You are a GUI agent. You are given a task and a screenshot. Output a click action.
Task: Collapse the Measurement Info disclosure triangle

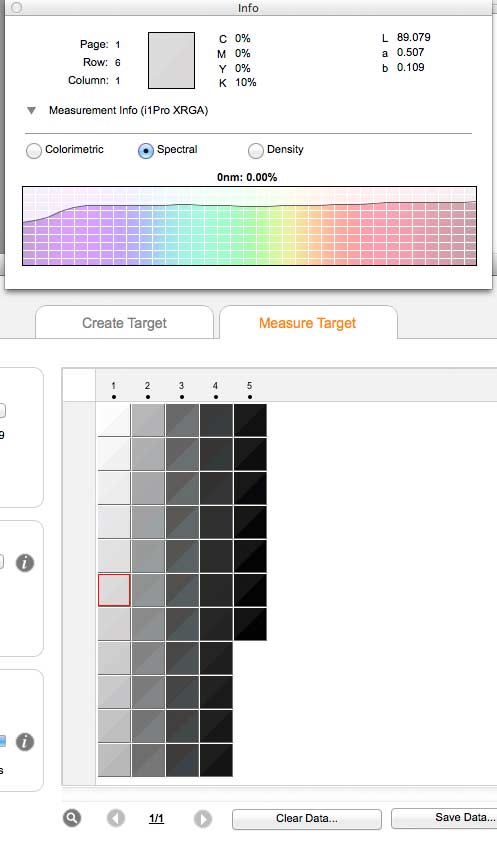pyautogui.click(x=32, y=111)
